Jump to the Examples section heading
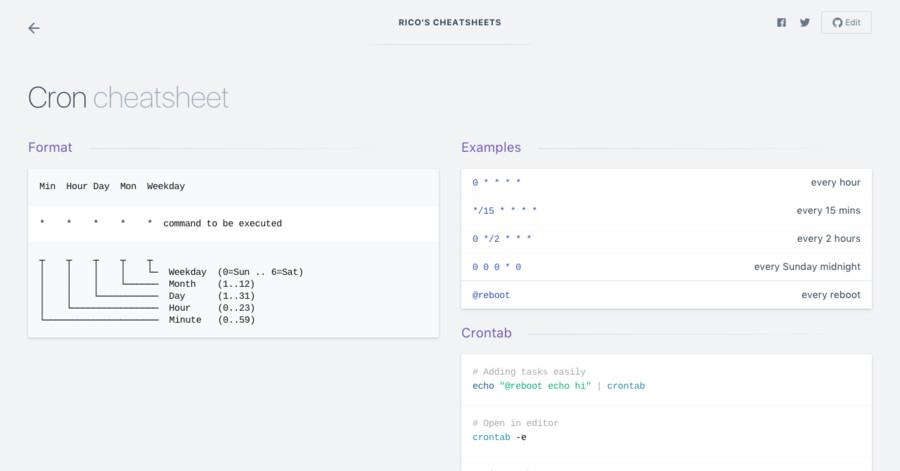 coord(491,147)
